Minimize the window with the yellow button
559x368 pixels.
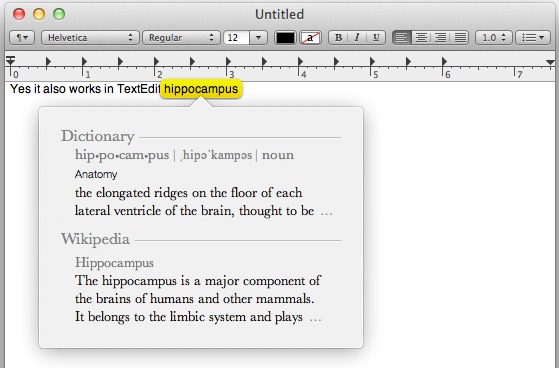[39, 14]
